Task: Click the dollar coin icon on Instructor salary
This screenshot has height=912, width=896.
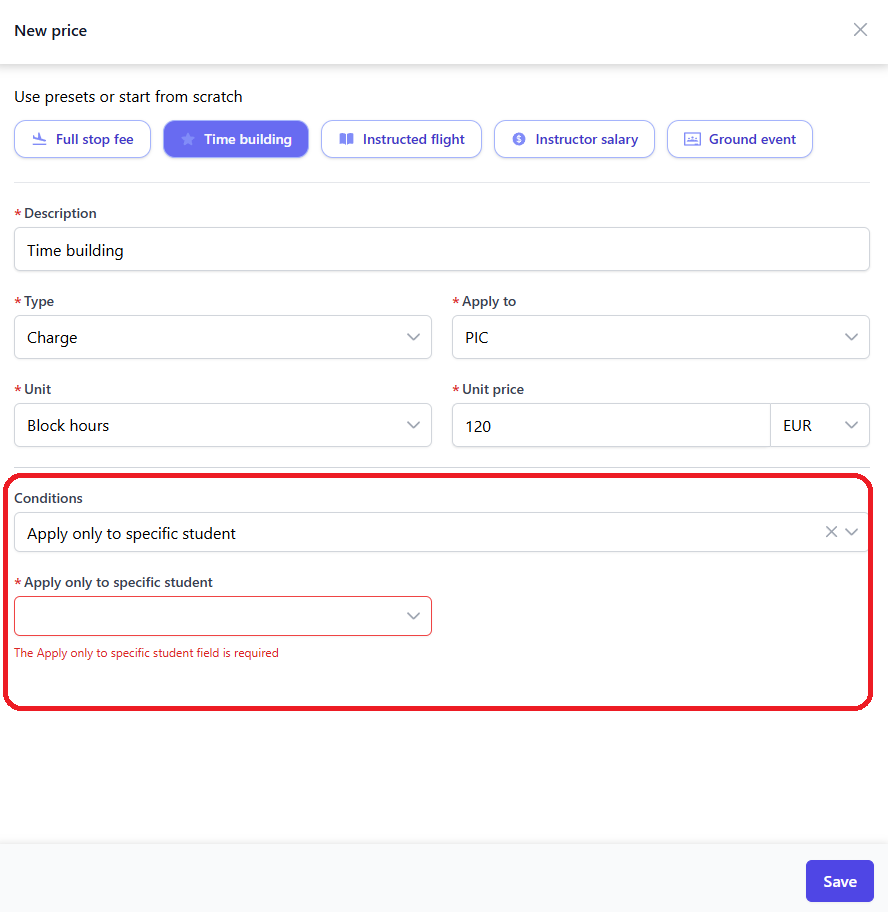Action: pyautogui.click(x=519, y=140)
